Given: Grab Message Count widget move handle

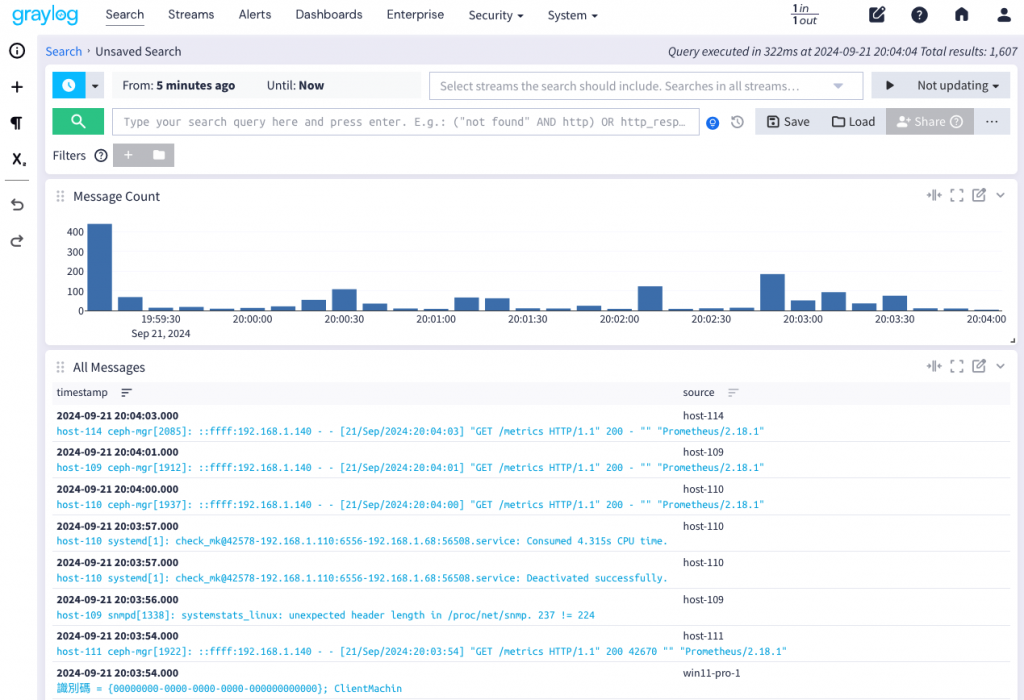Looking at the screenshot, I should [60, 196].
